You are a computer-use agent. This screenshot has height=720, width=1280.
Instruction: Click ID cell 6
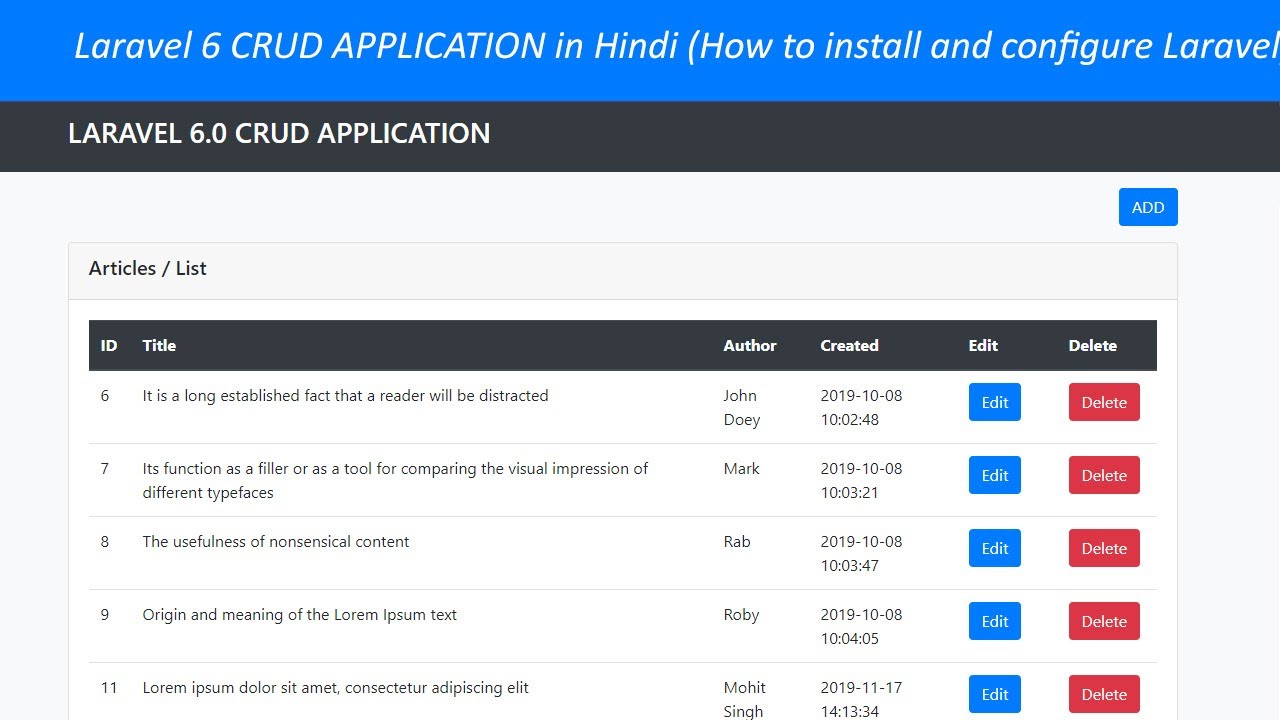pyautogui.click(x=105, y=396)
